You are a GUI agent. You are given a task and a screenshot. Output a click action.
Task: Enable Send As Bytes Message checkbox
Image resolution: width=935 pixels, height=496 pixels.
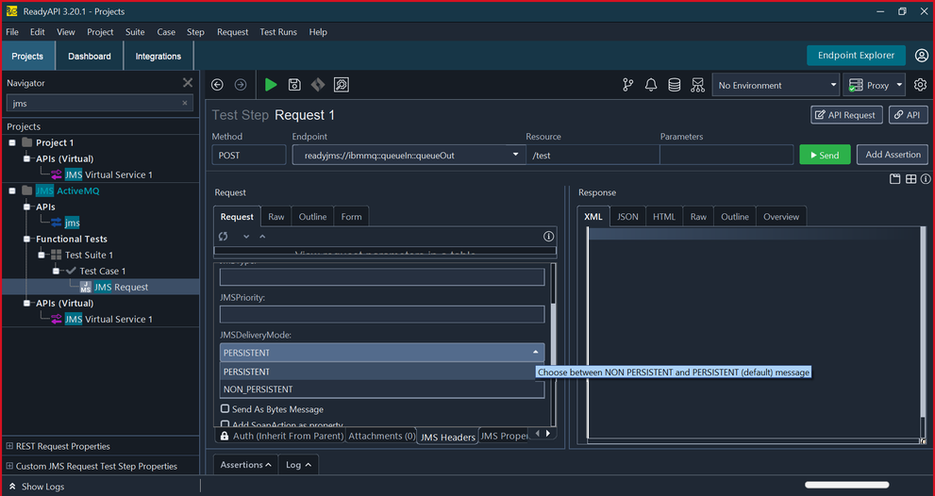[x=225, y=409]
